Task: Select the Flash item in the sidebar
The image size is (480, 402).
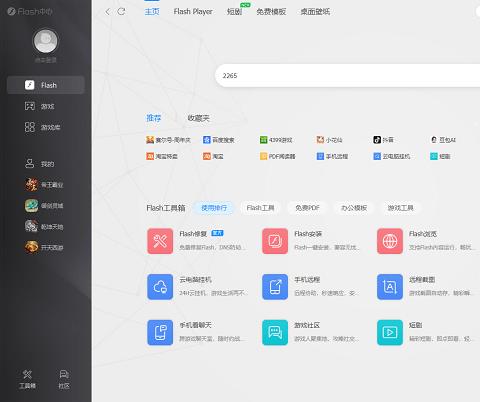Action: click(x=45, y=85)
